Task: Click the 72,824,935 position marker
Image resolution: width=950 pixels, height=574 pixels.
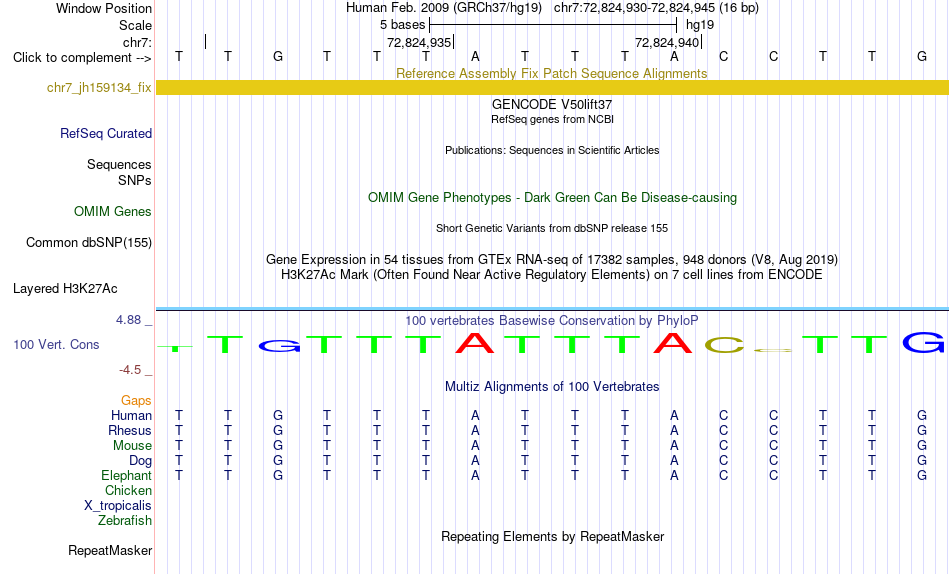Action: tap(419, 42)
